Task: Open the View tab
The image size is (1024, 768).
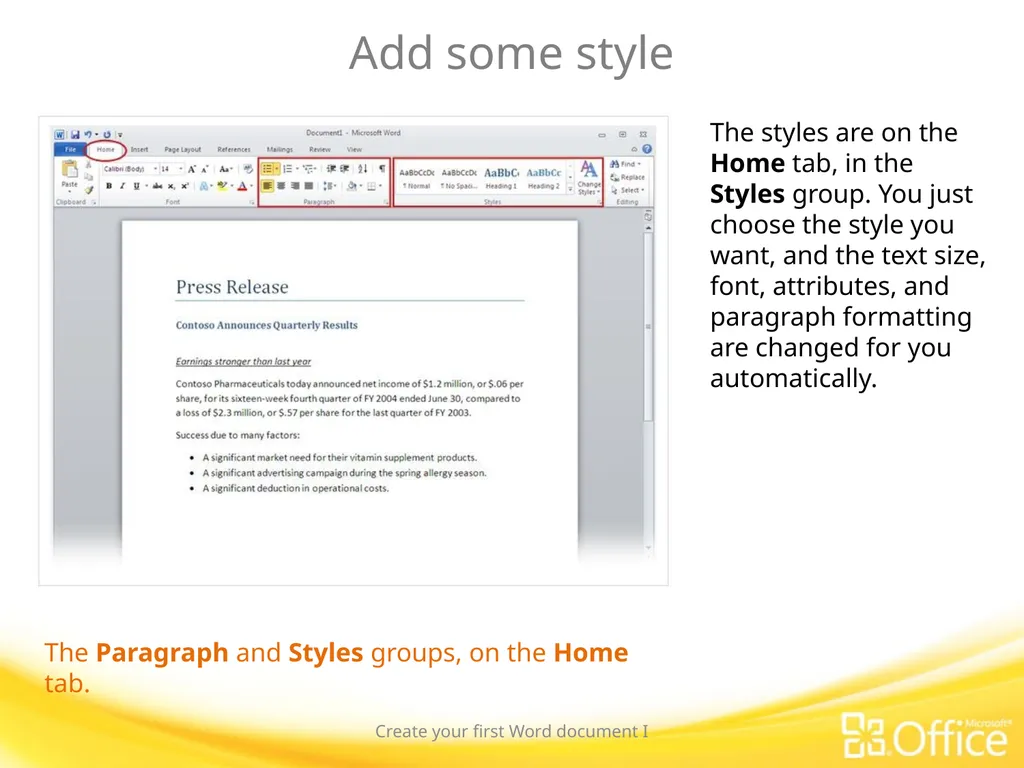Action: 355,150
